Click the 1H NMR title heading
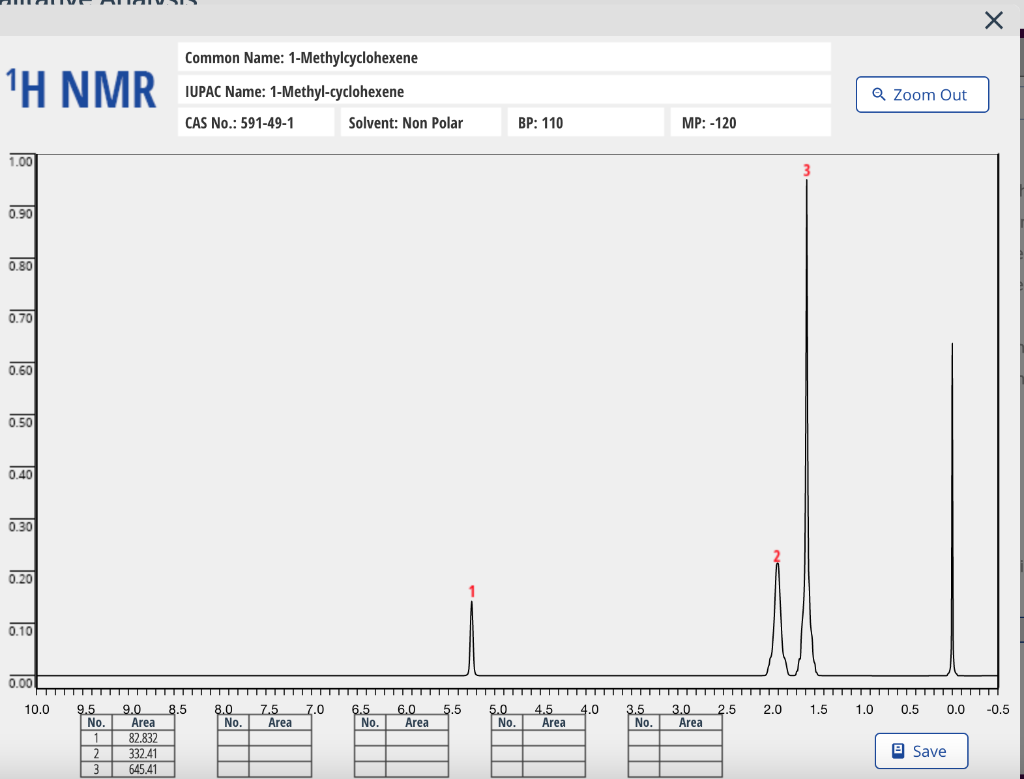 82,89
